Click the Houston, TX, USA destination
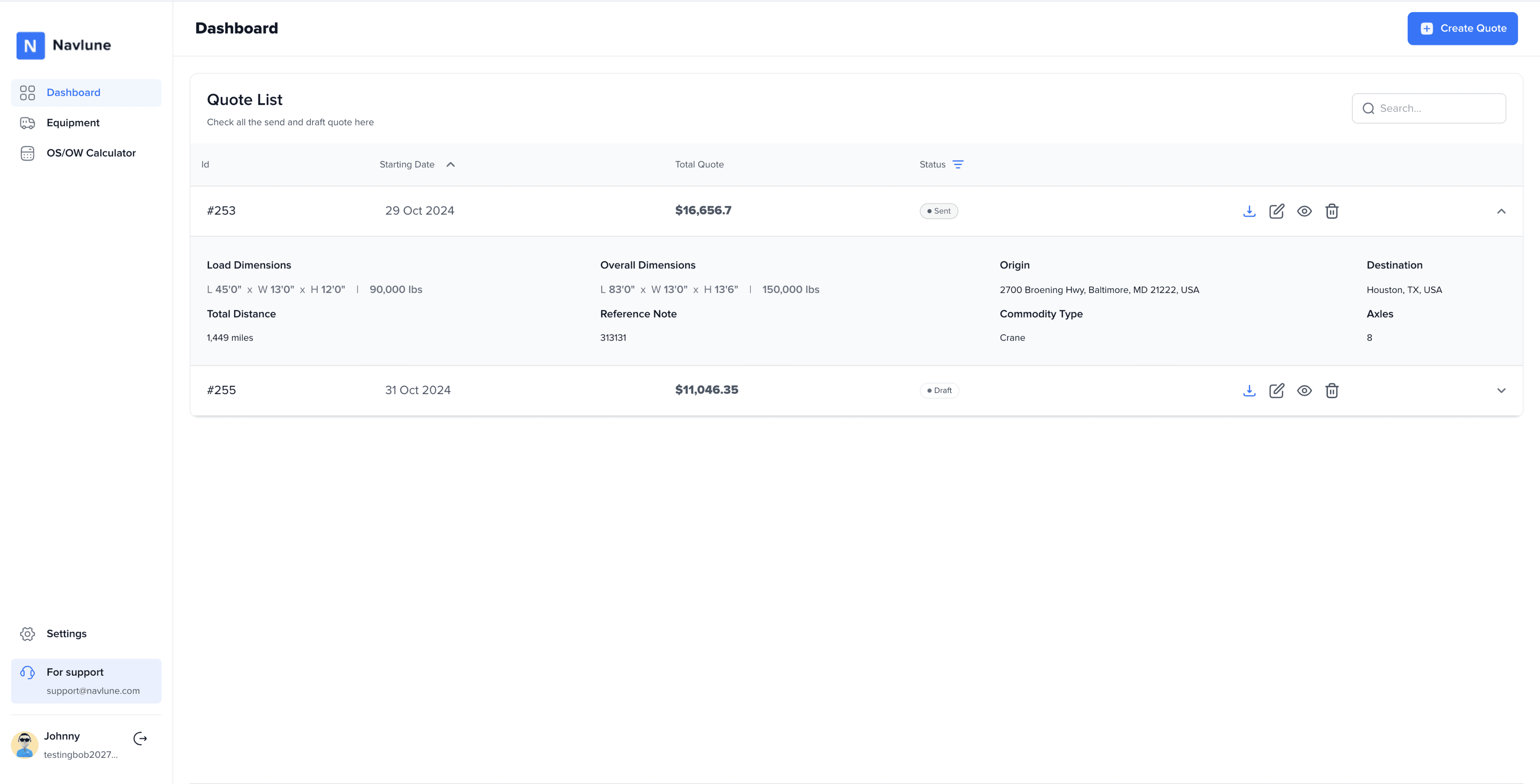Screen dimensions: 1540x784 click(1404, 290)
